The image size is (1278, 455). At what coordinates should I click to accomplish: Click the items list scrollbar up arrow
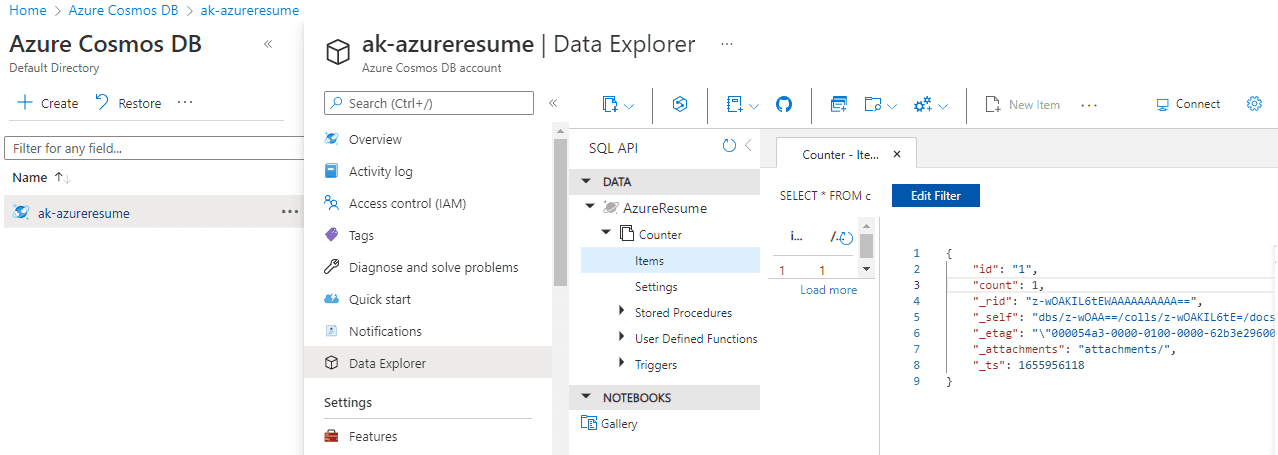(866, 224)
